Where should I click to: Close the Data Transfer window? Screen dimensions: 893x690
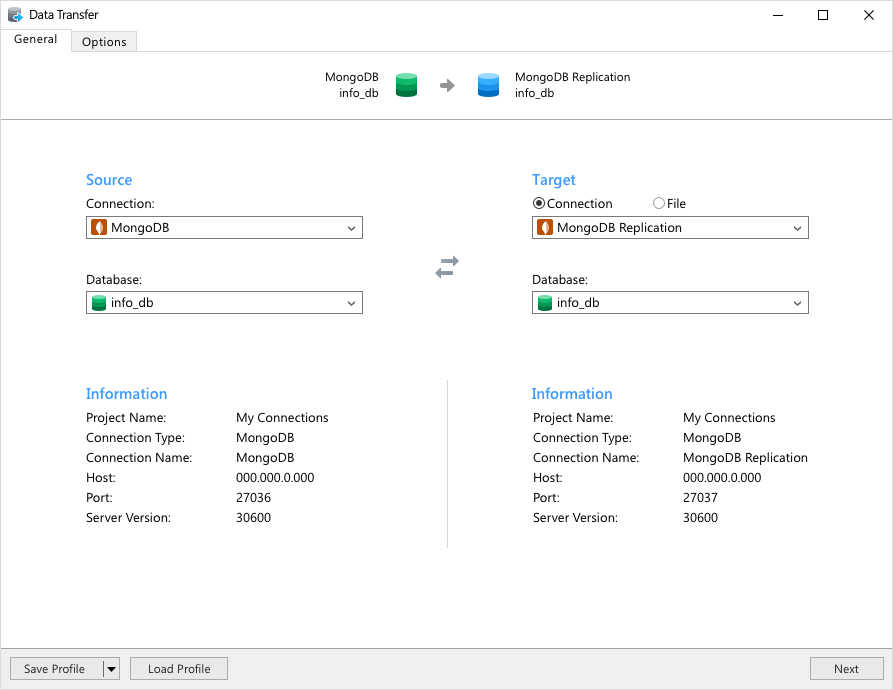tap(869, 15)
